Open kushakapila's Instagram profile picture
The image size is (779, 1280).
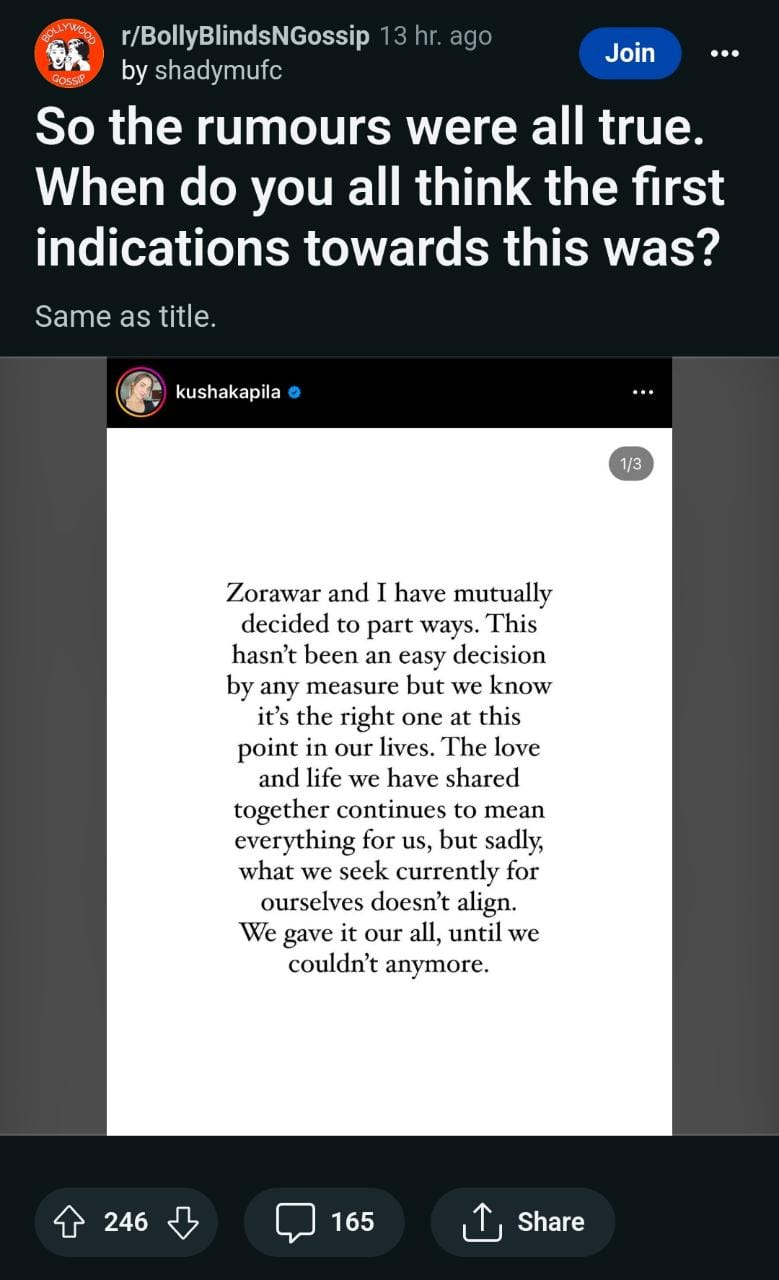coord(141,392)
